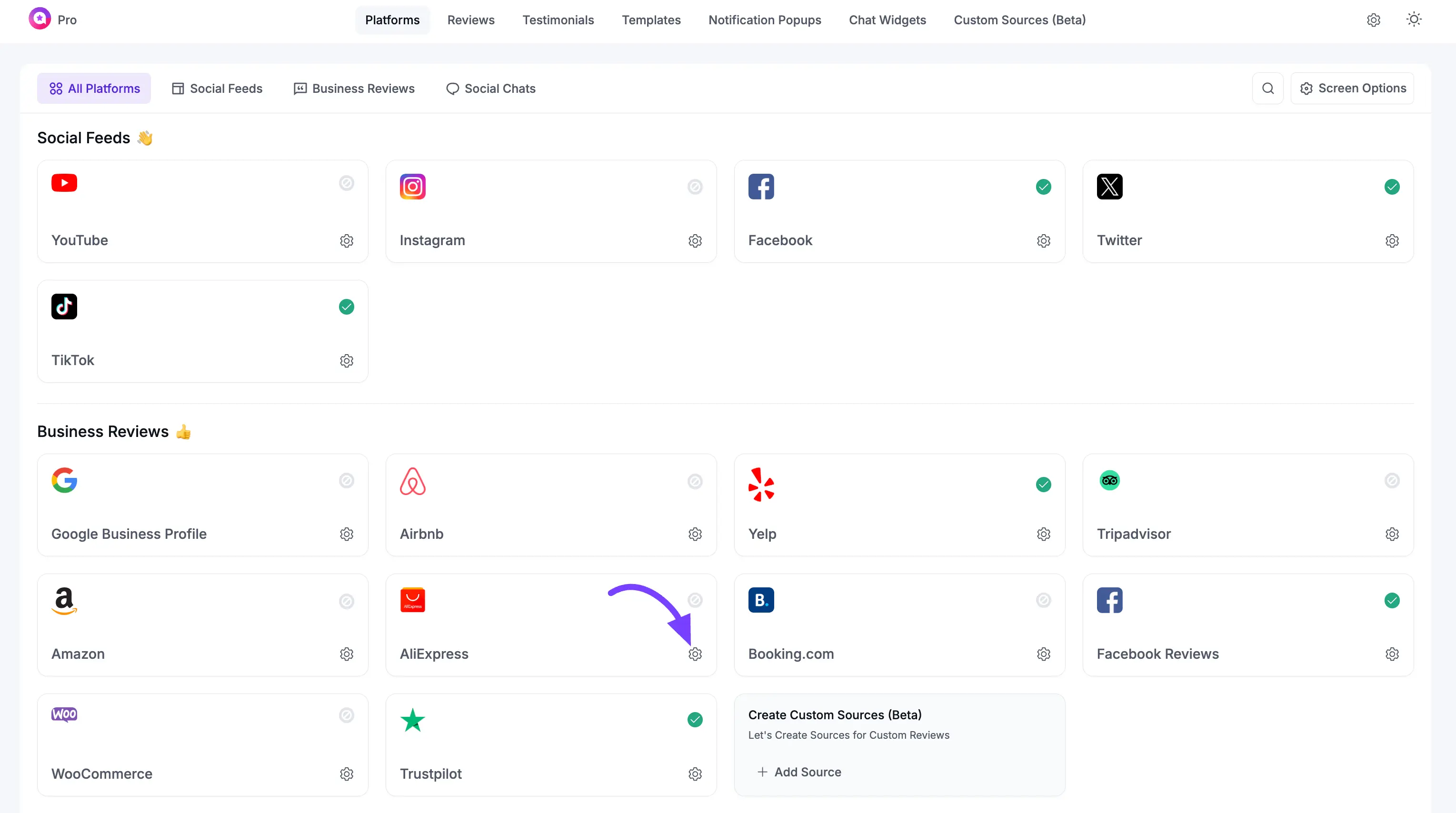1456x813 pixels.
Task: Click the Trustpilot star logo
Action: pyautogui.click(x=412, y=720)
